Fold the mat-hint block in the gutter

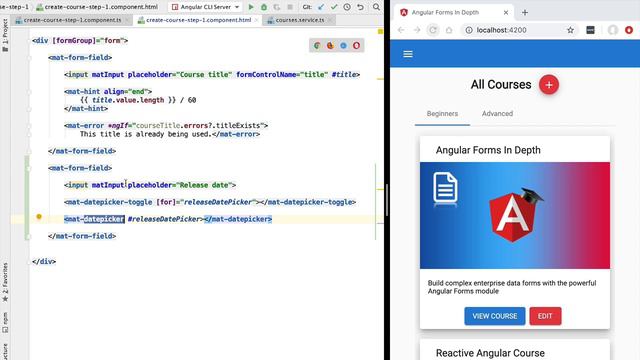pos(29,91)
